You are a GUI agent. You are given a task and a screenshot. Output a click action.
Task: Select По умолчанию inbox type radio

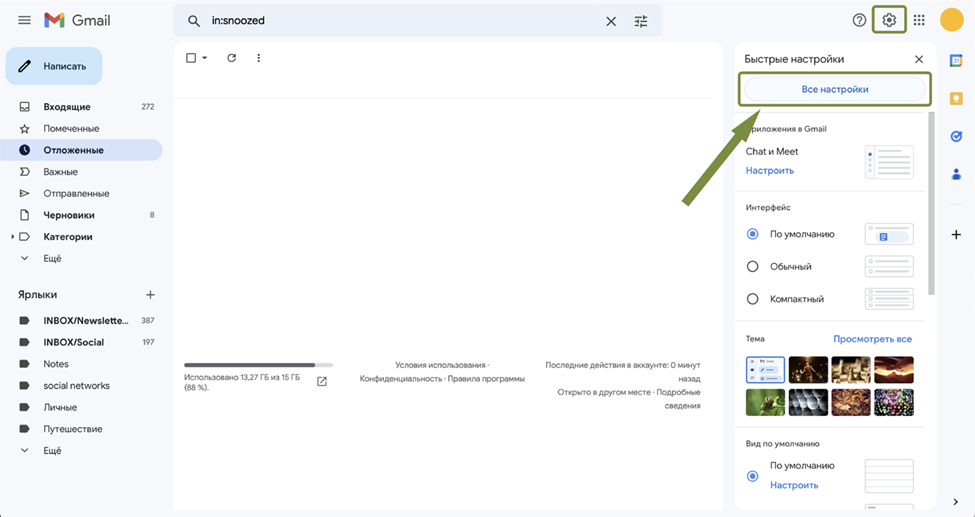752,476
